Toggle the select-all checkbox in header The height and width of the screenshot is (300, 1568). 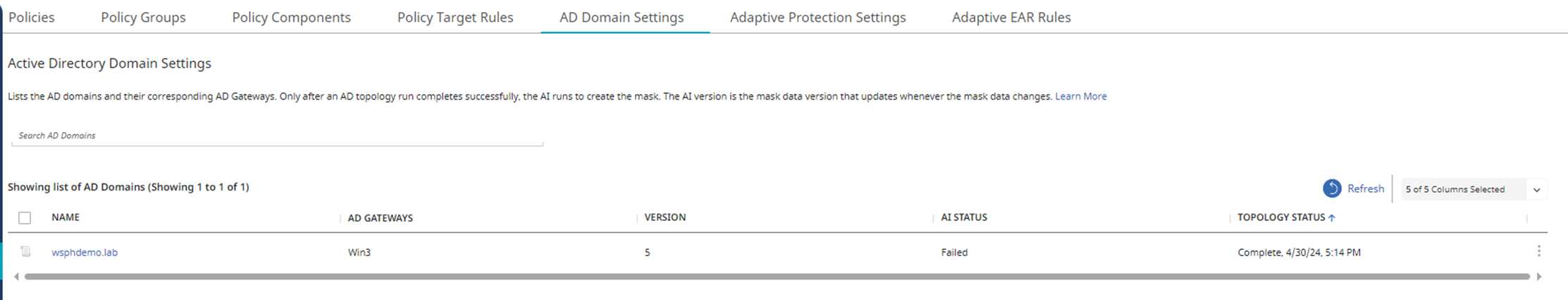25,218
